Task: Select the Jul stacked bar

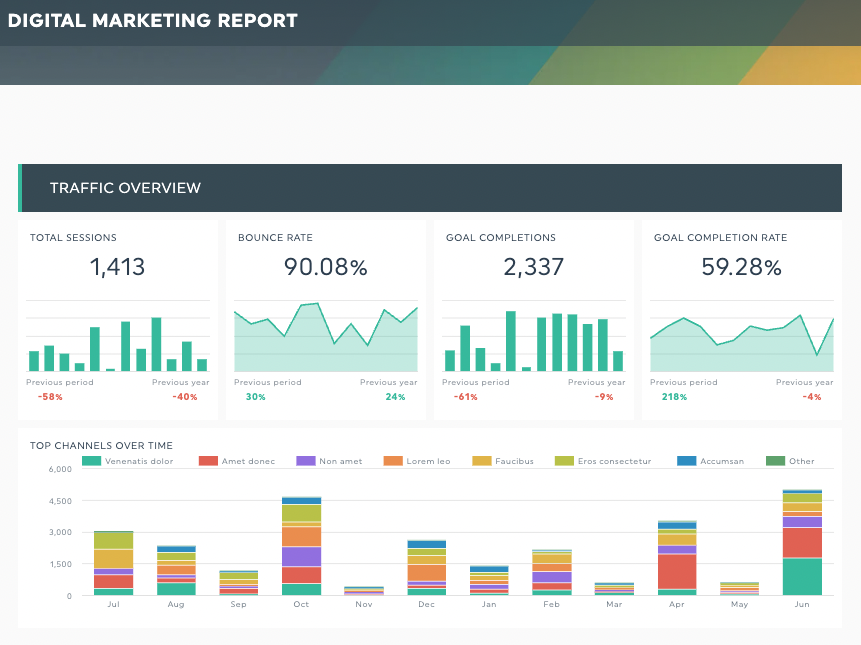Action: [114, 563]
